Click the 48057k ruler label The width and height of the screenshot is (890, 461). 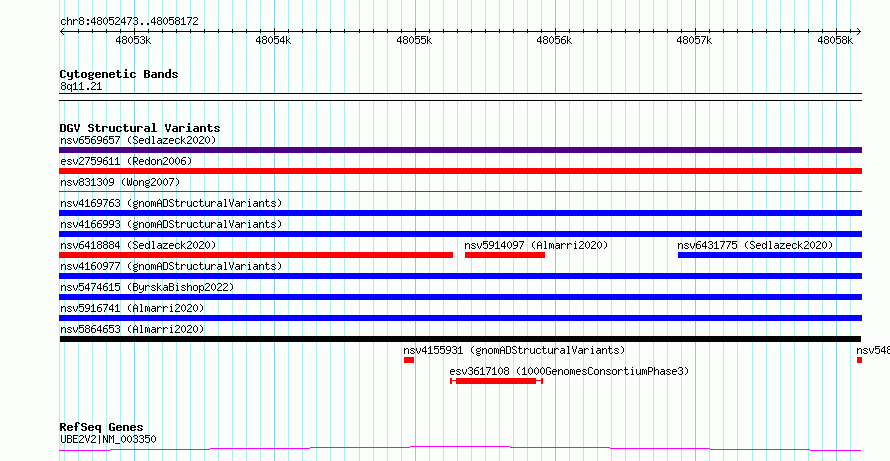(x=695, y=40)
